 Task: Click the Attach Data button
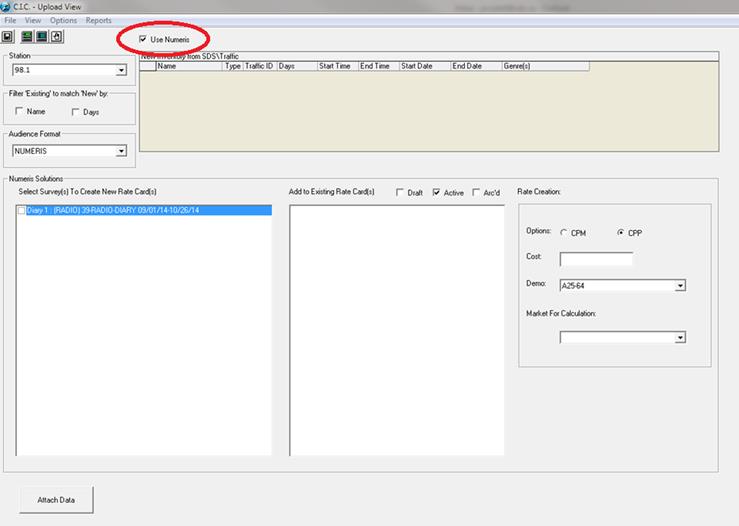57,499
